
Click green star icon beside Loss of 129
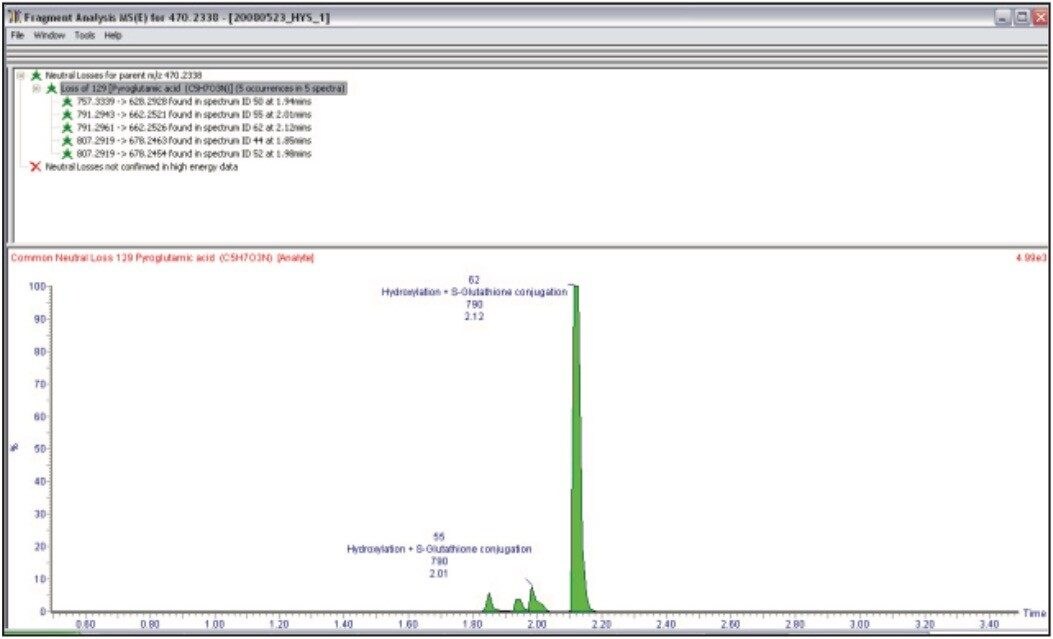point(51,88)
